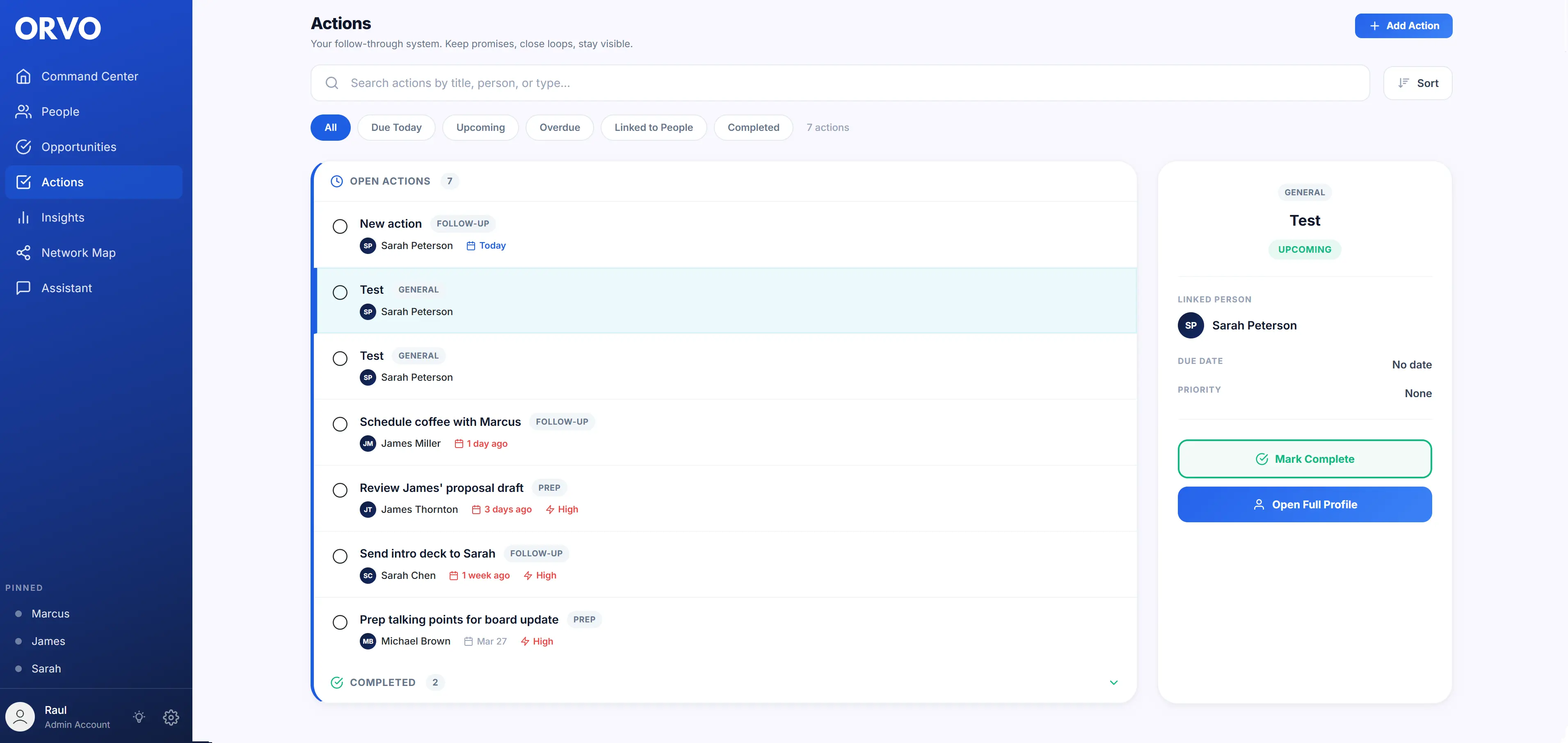
Task: Select the Completed filter tab
Action: click(x=754, y=127)
